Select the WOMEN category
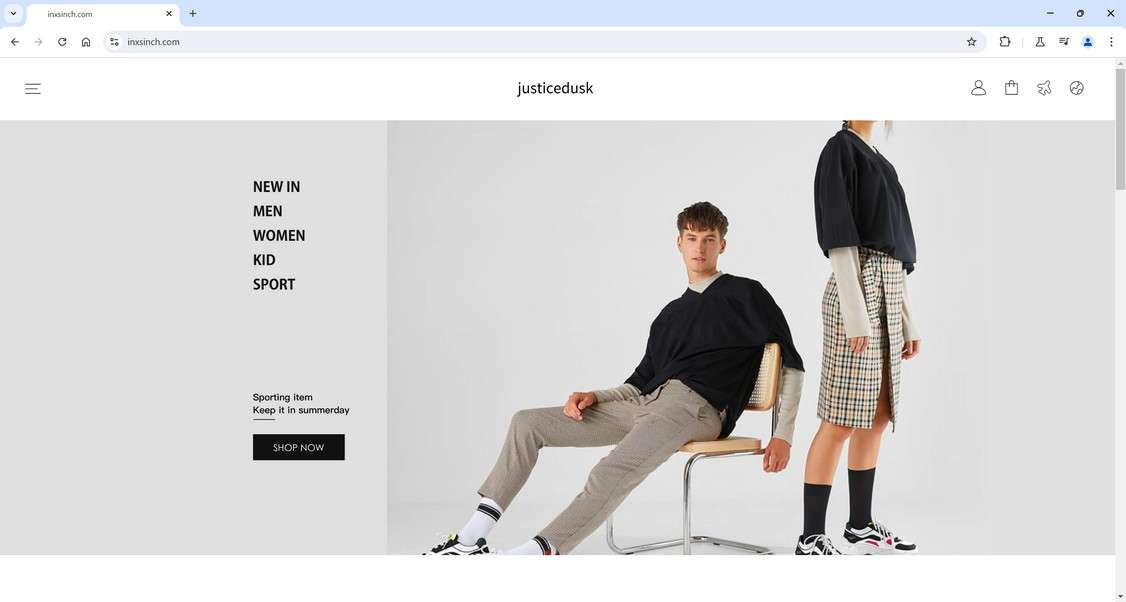 click(279, 236)
